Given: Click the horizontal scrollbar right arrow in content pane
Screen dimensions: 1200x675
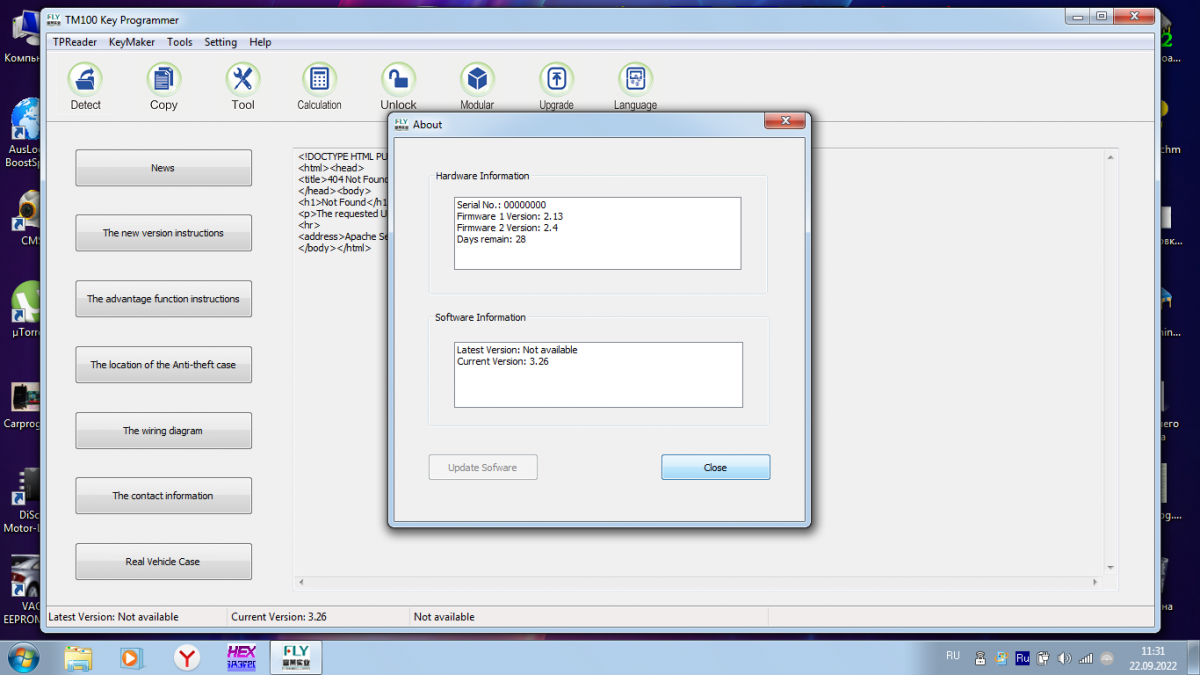Looking at the screenshot, I should coord(1093,581).
